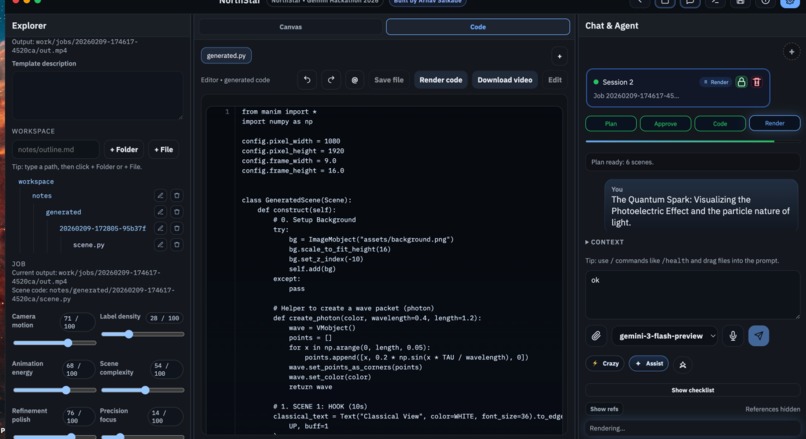Attach a file with the paperclip icon
Image resolution: width=806 pixels, height=439 pixels.
(596, 336)
